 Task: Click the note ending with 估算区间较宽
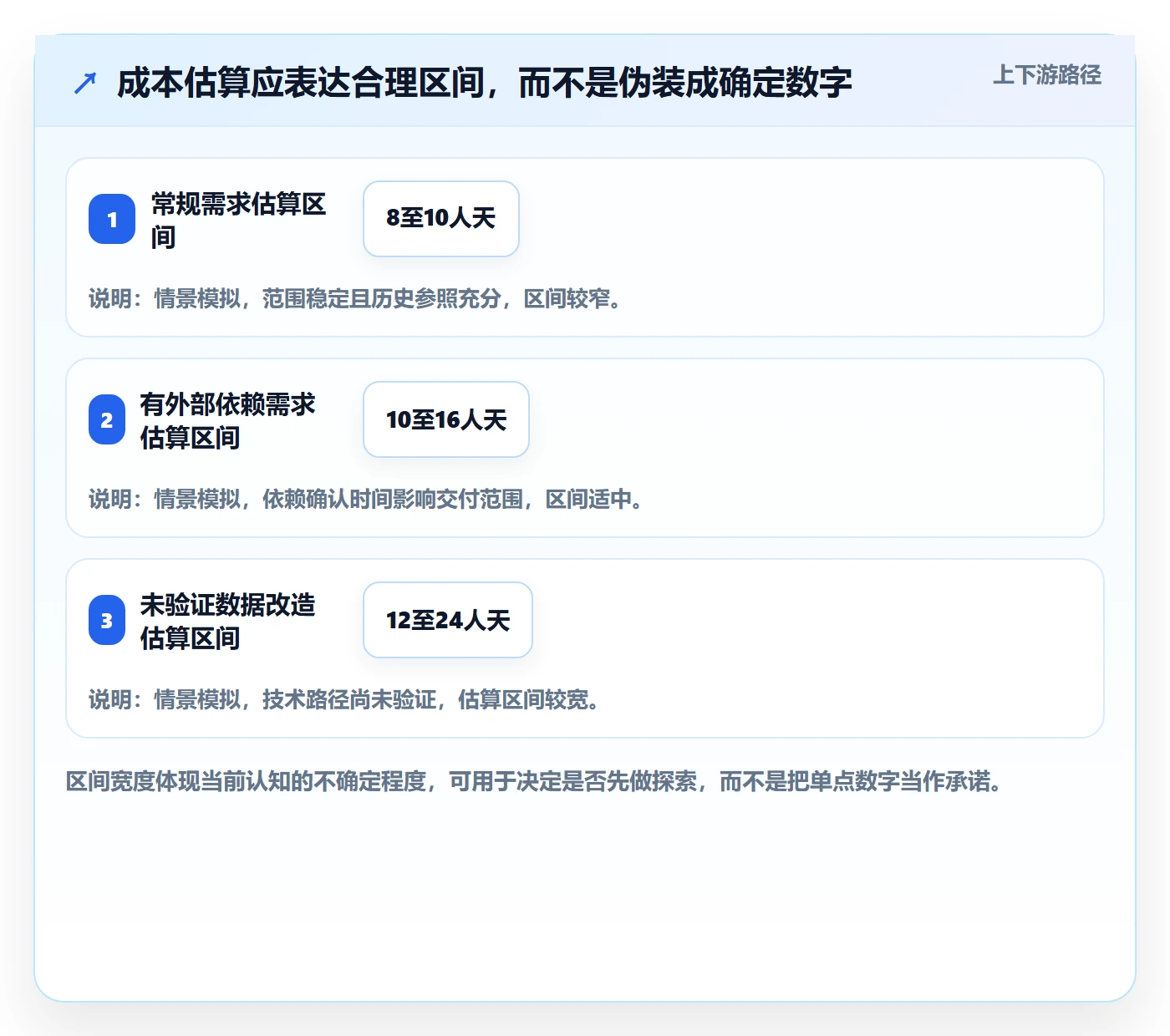pyautogui.click(x=345, y=699)
